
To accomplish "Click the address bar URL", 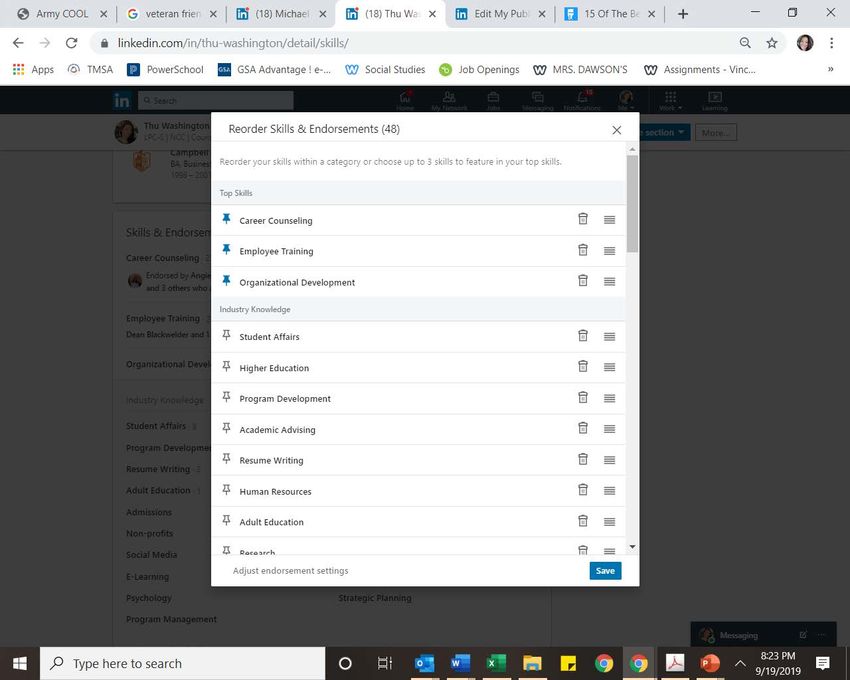I will tap(233, 43).
